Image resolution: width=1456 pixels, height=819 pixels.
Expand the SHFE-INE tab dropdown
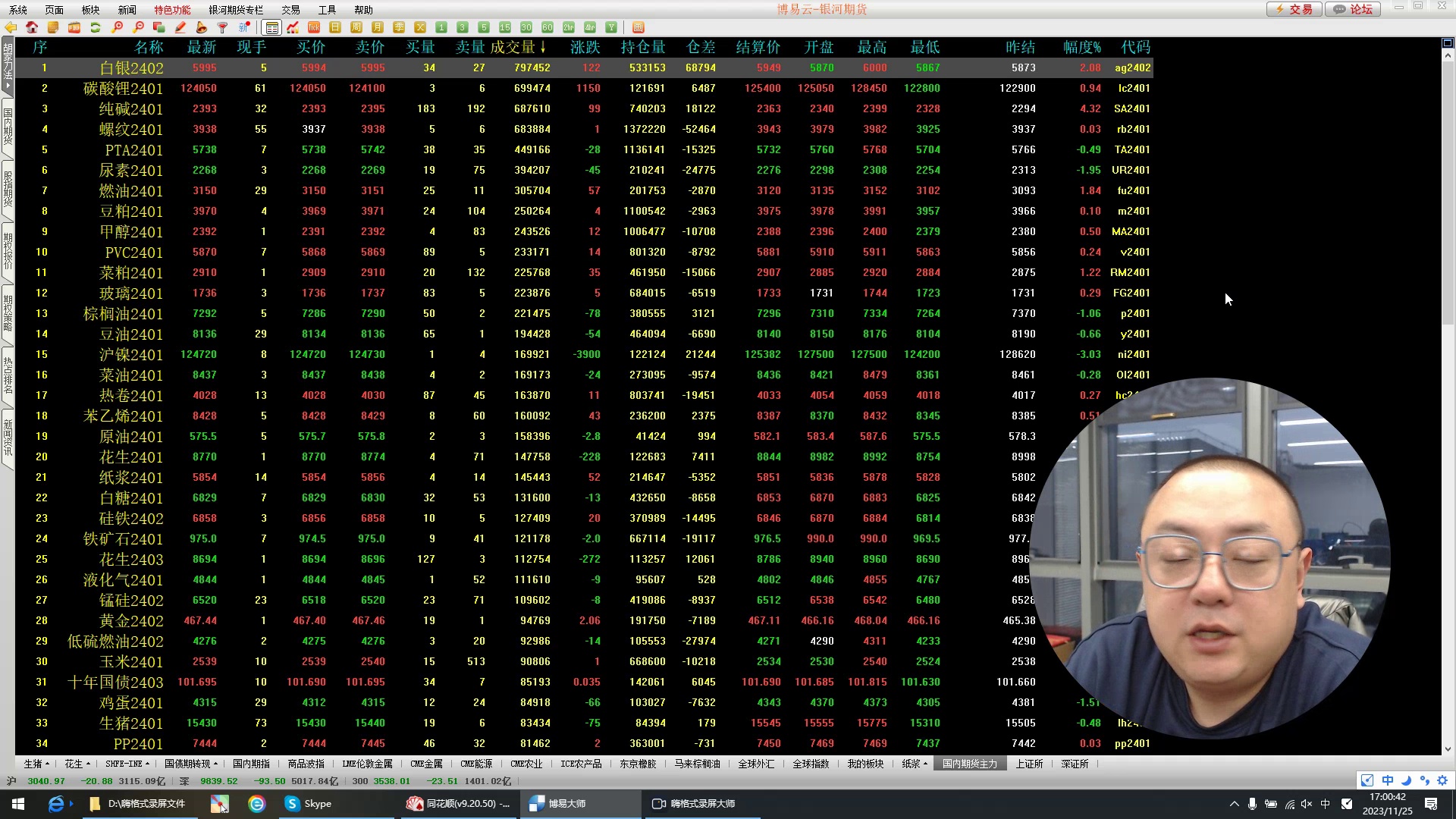click(147, 764)
